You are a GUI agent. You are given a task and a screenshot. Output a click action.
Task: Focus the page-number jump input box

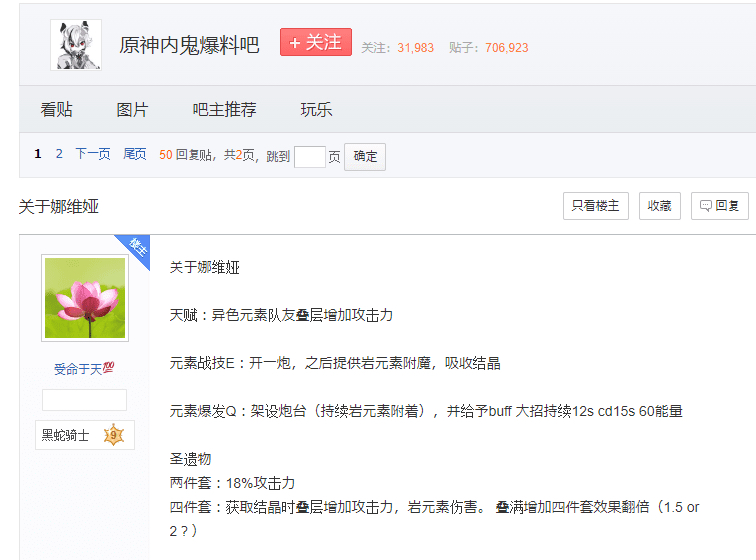310,157
